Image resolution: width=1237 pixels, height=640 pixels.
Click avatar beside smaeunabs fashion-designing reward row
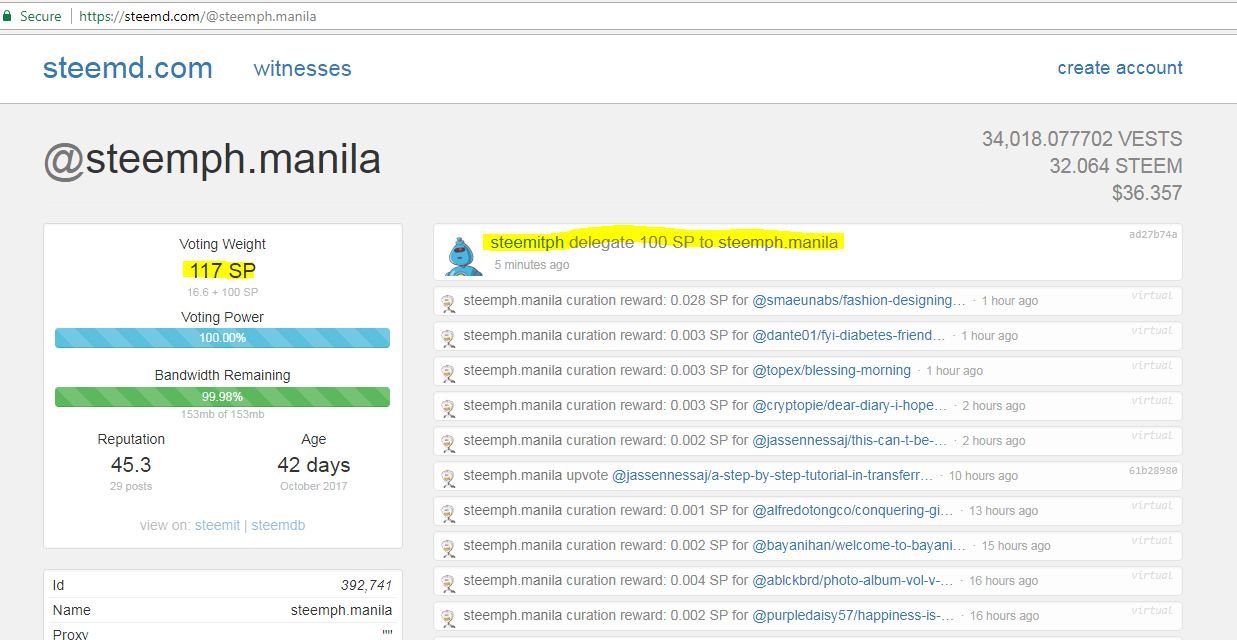tap(449, 301)
